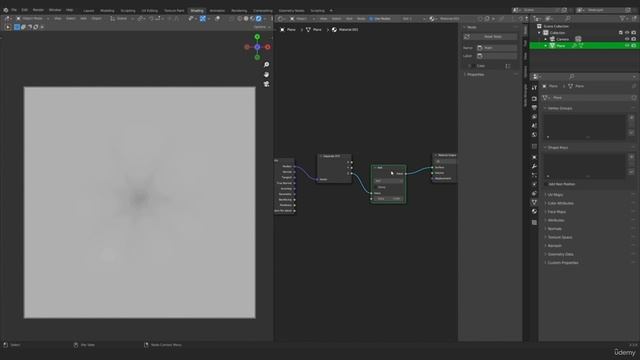Viewport: 640px width, 360px height.
Task: Open the Add operation dropdown on Math node
Action: point(388,181)
